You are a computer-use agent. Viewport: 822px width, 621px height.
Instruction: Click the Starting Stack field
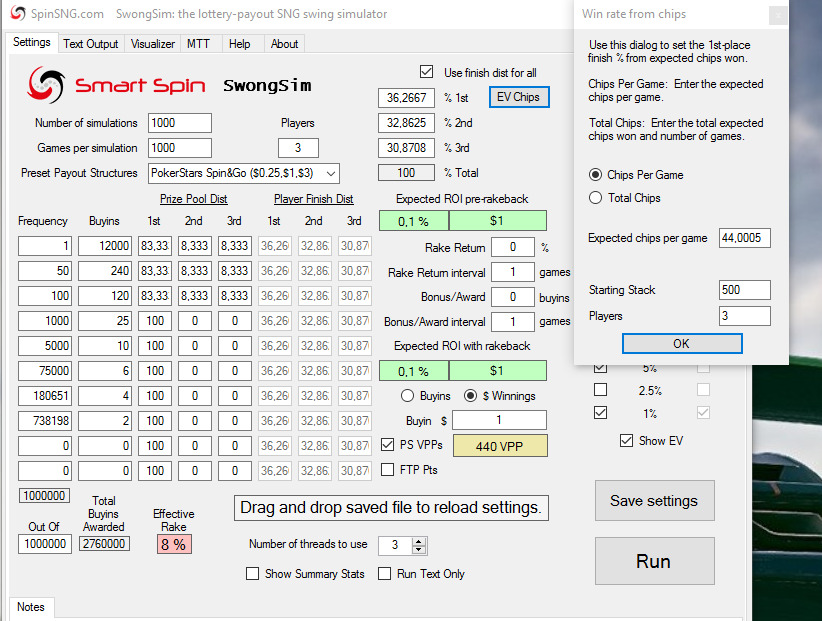point(744,290)
